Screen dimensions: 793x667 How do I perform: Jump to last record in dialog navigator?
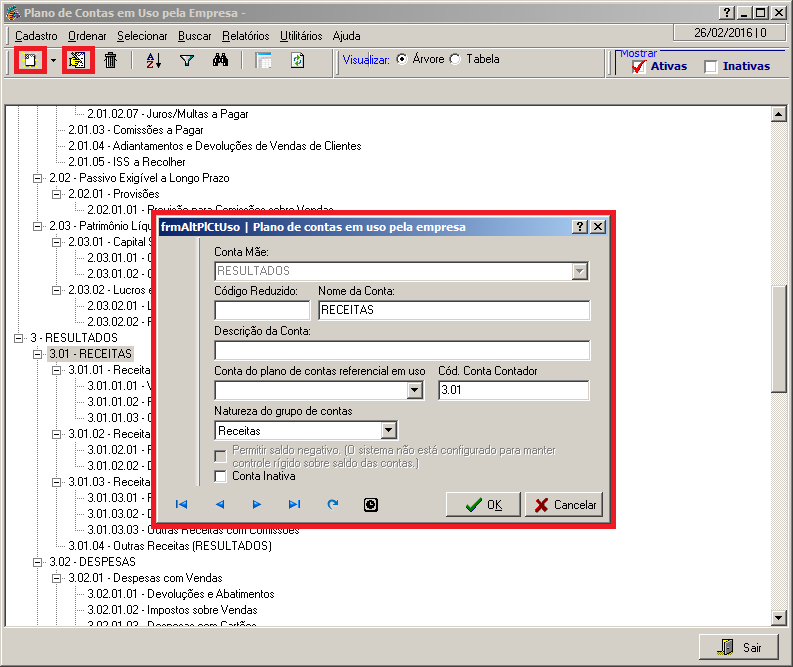pyautogui.click(x=294, y=505)
